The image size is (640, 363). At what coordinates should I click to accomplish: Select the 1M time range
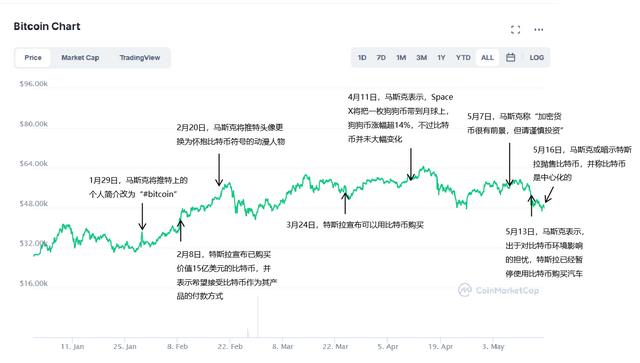(401, 58)
